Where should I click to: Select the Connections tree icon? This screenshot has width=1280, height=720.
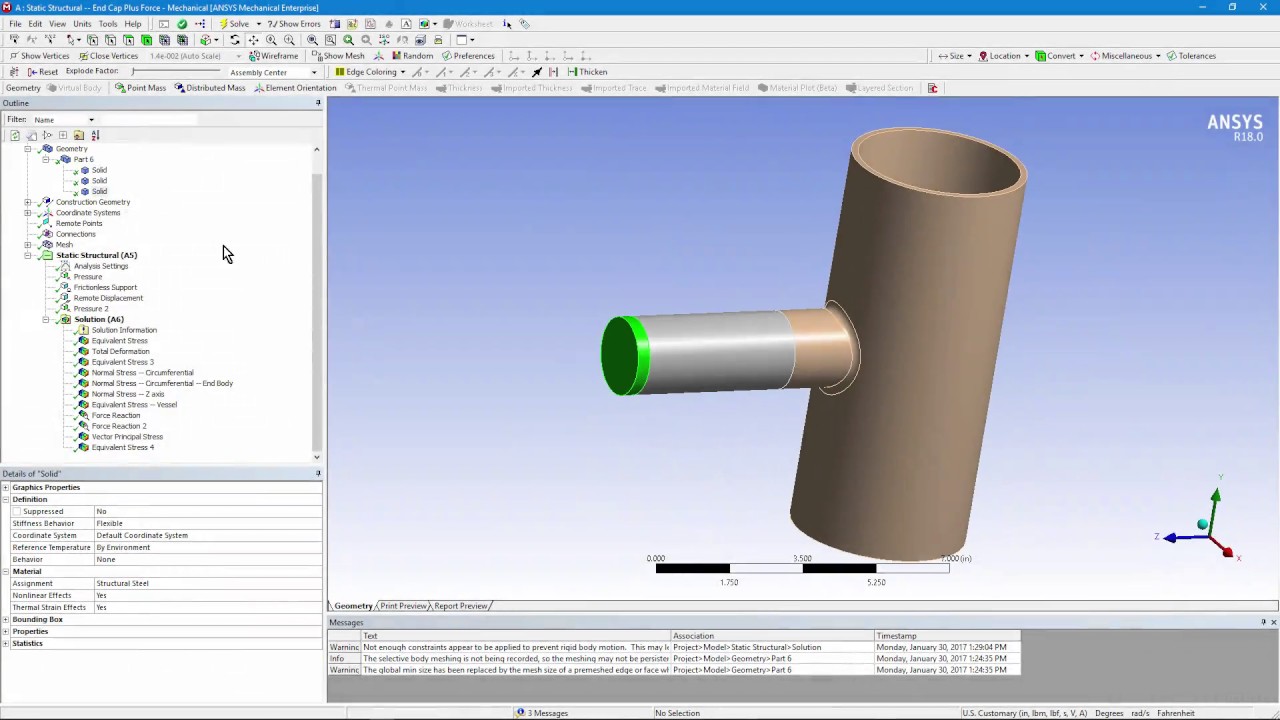click(47, 234)
